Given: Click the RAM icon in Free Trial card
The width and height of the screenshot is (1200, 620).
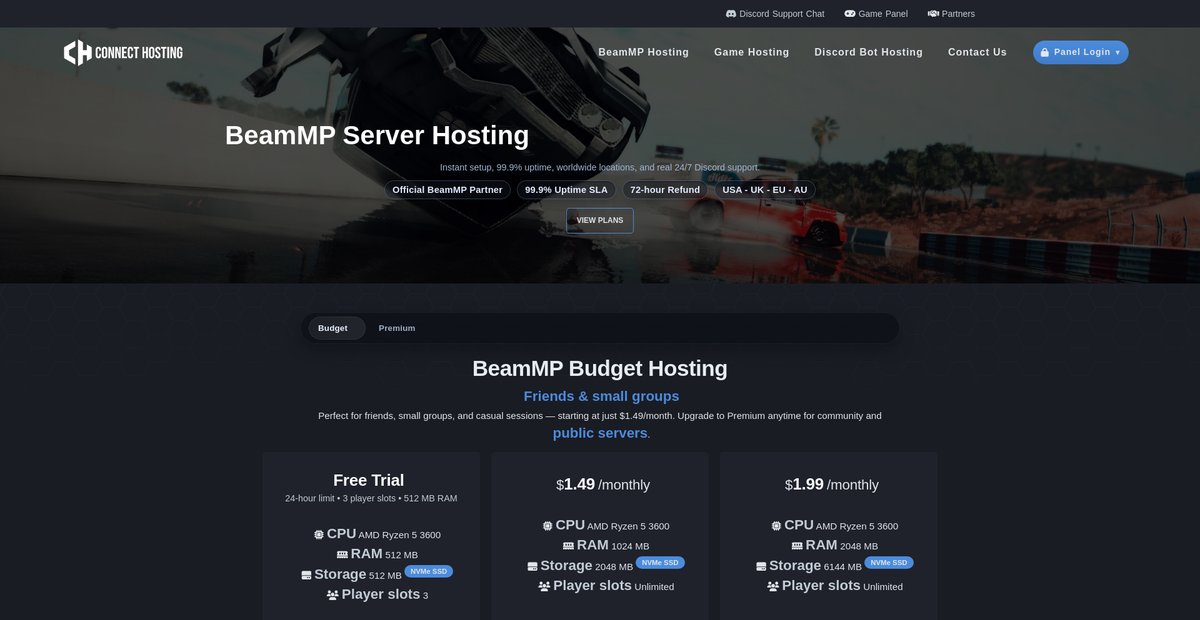Looking at the screenshot, I should [342, 554].
